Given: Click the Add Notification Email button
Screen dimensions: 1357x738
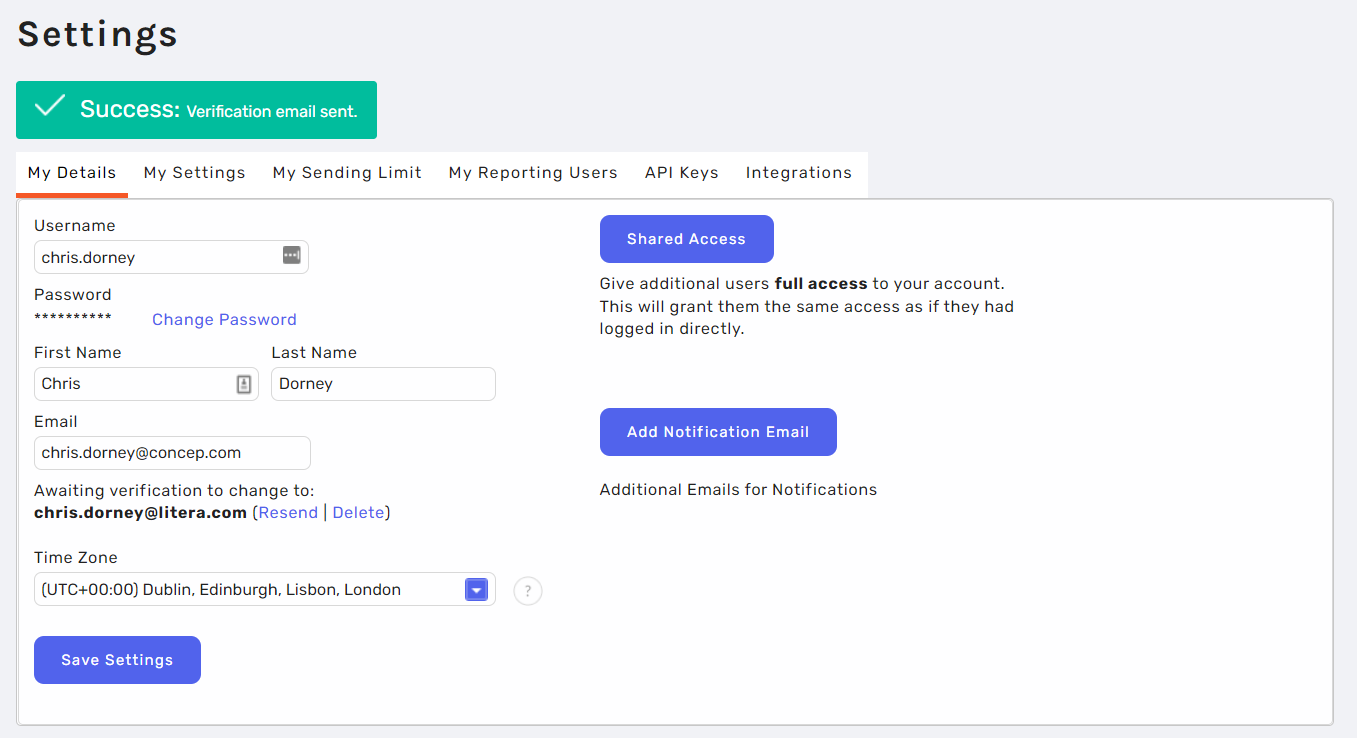Looking at the screenshot, I should coord(718,432).
